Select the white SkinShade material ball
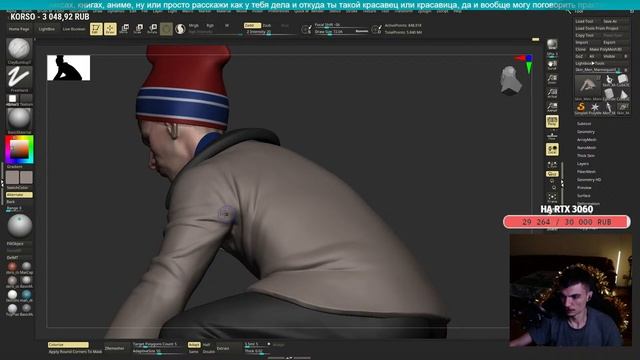Viewport: 640px width, 360px height. 12,294
